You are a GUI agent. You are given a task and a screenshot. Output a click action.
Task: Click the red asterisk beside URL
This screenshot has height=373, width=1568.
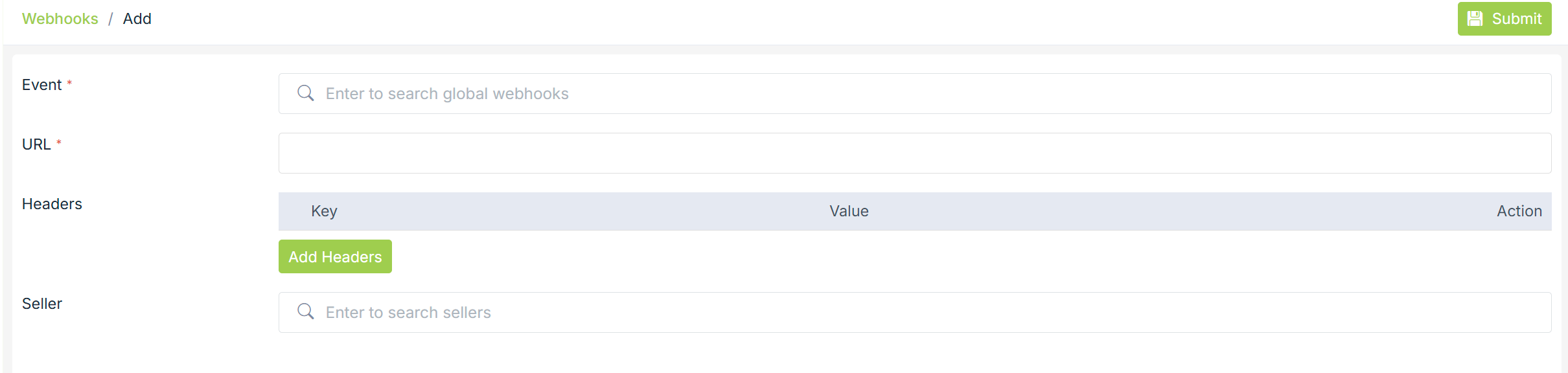[59, 143]
